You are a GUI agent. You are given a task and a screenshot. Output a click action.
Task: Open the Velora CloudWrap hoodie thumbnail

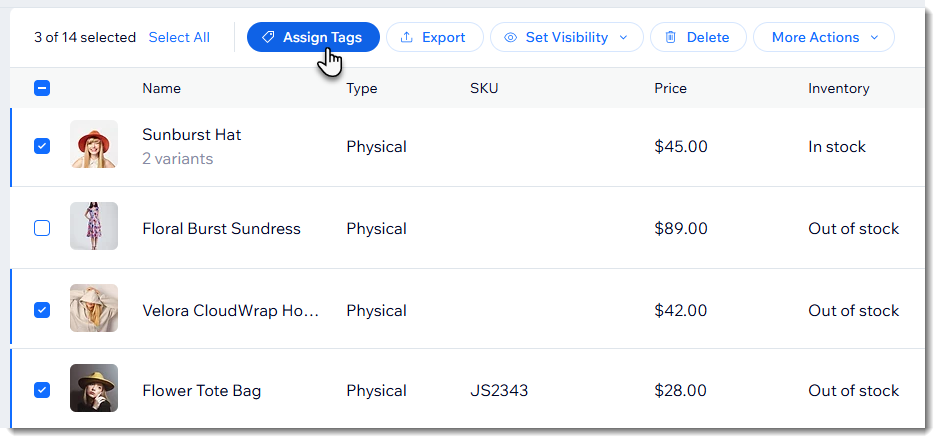click(x=94, y=308)
